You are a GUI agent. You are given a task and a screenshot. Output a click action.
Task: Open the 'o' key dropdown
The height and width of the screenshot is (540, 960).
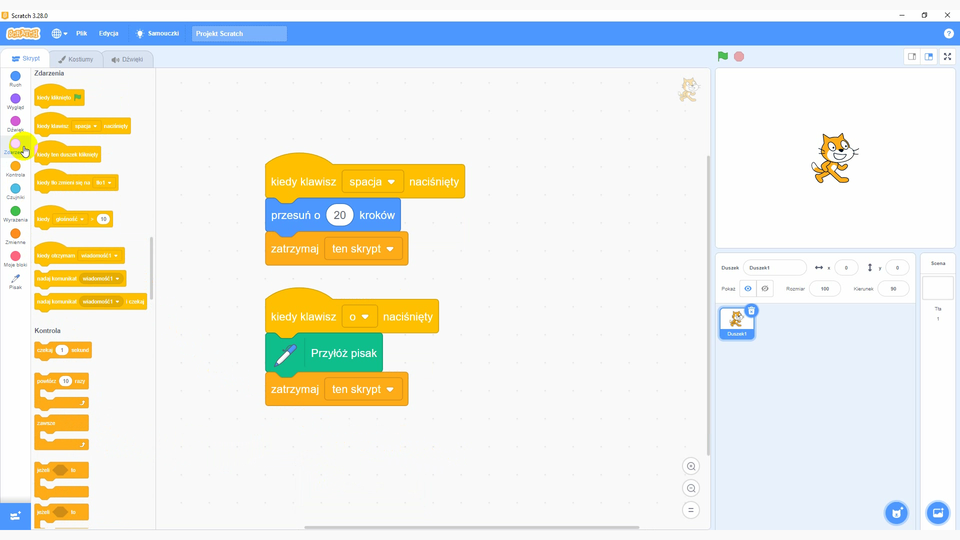(359, 317)
